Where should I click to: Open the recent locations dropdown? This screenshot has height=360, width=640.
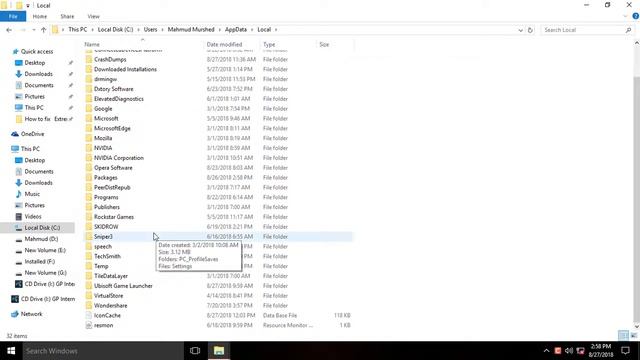click(x=33, y=30)
